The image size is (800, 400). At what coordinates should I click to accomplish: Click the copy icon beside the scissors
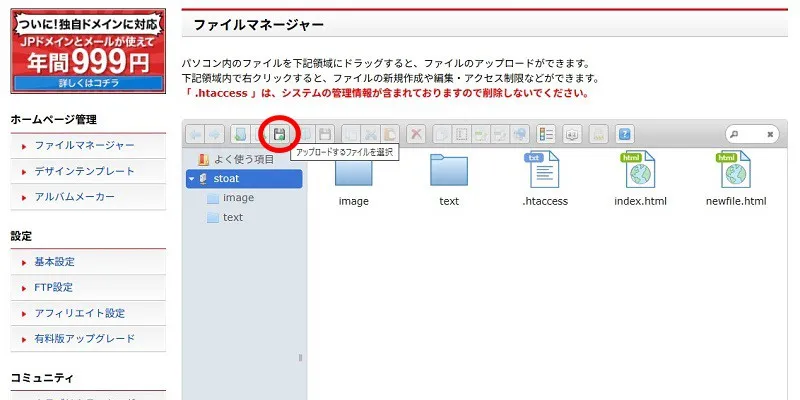[x=351, y=135]
